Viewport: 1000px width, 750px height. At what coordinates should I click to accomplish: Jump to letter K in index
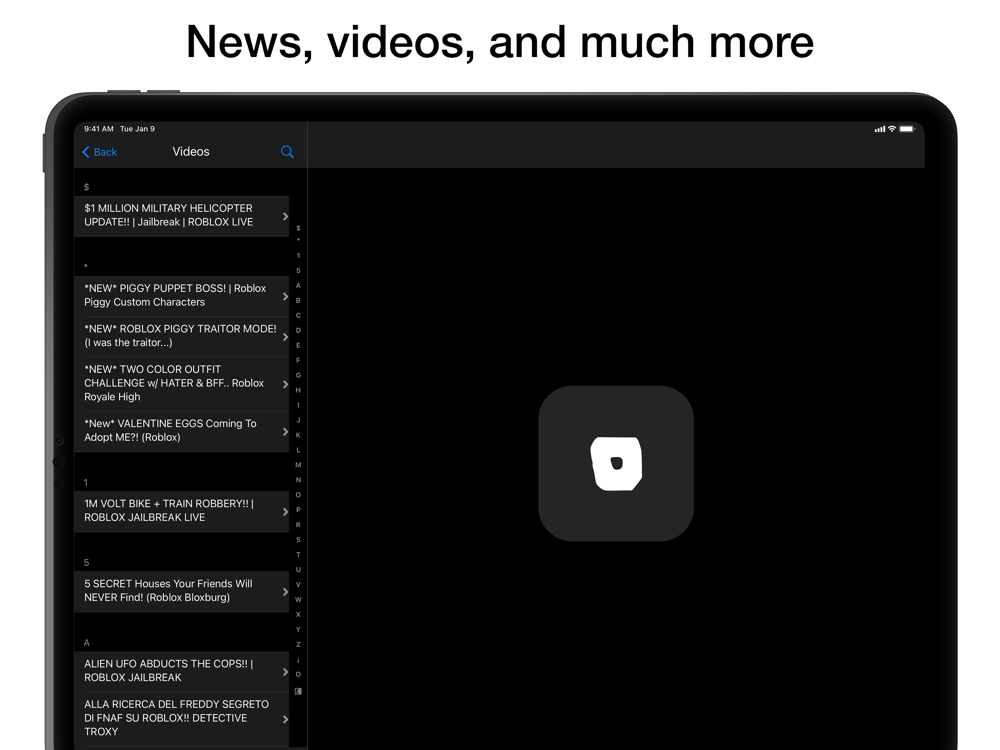click(x=298, y=435)
